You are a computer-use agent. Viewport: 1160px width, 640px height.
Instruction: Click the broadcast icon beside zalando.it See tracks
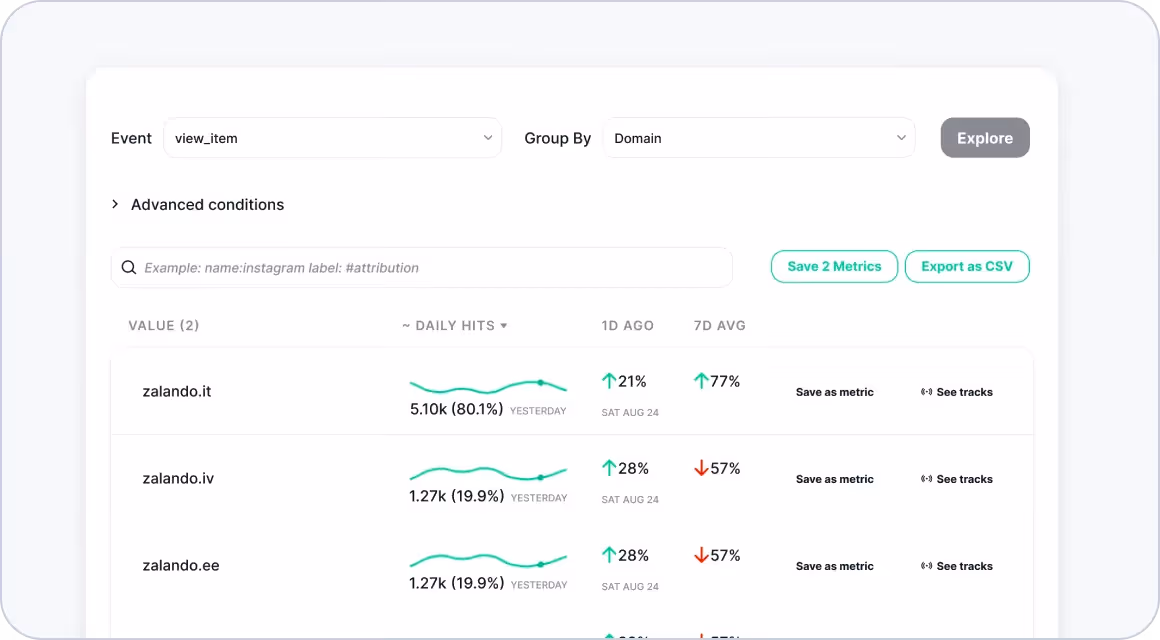[x=926, y=392]
